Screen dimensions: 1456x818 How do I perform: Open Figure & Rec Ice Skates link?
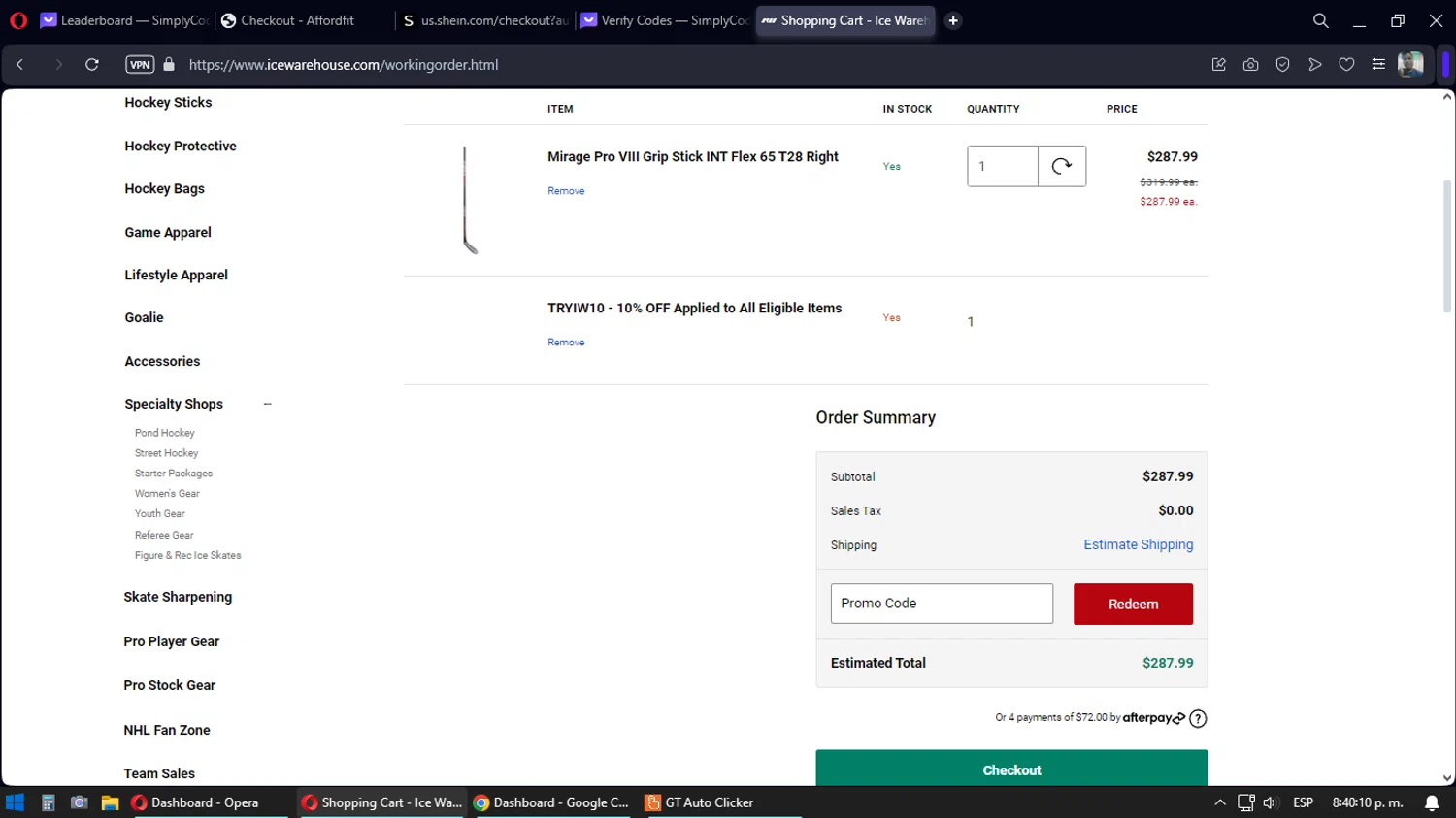pyautogui.click(x=188, y=556)
